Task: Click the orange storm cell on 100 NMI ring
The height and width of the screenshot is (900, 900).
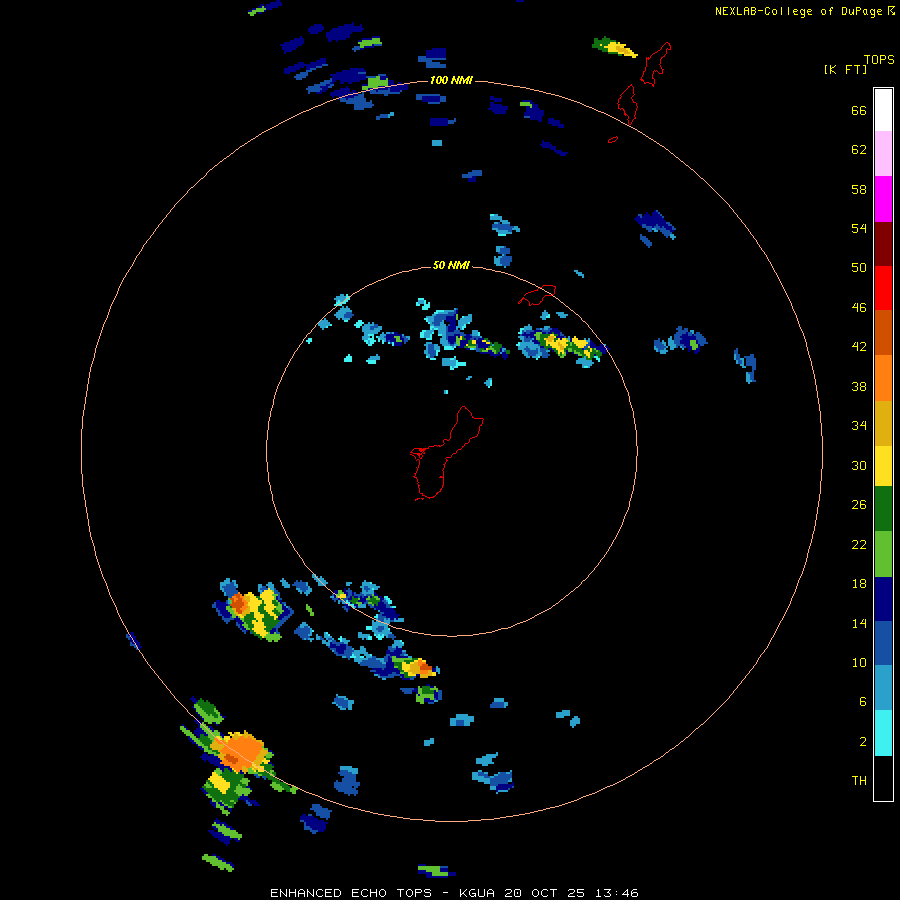Action: 241,751
